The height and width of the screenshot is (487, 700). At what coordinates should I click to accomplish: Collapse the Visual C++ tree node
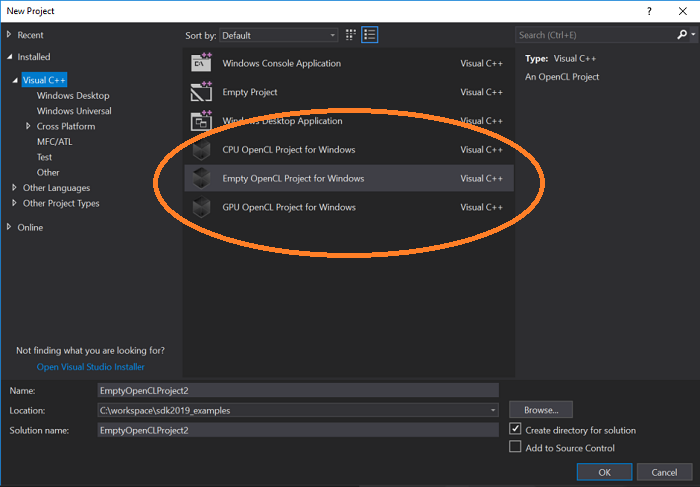coord(15,80)
